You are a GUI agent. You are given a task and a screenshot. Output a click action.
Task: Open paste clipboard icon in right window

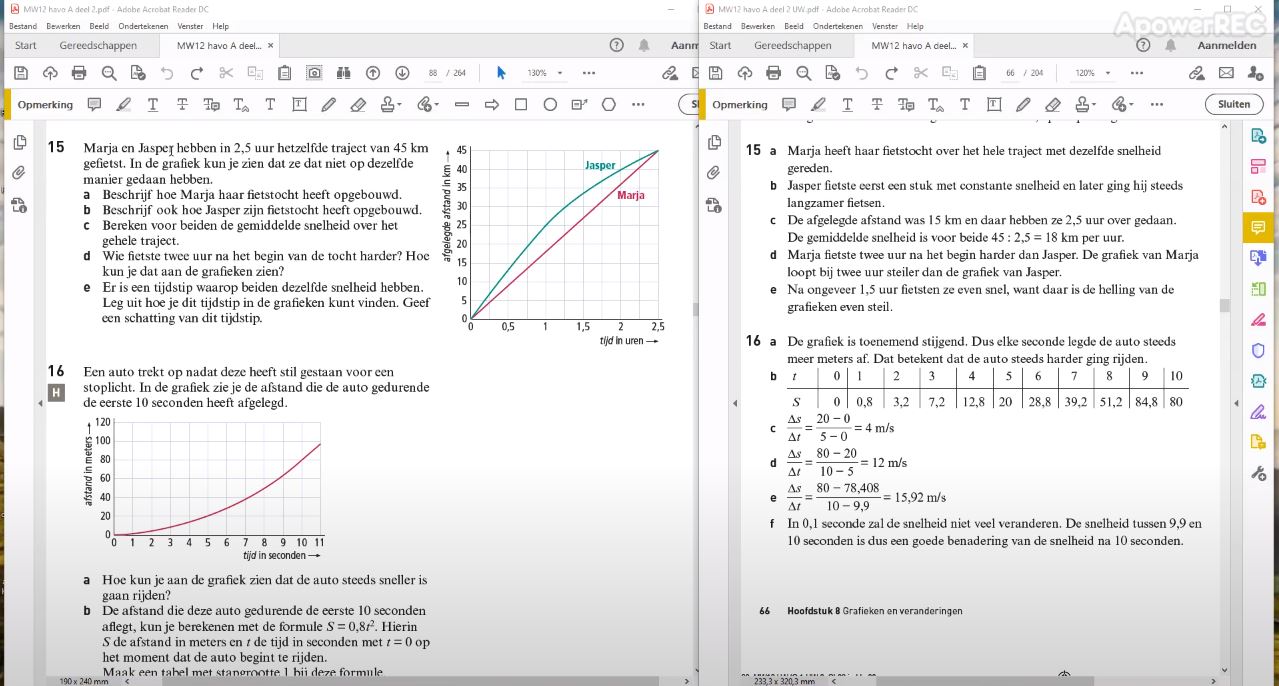979,73
